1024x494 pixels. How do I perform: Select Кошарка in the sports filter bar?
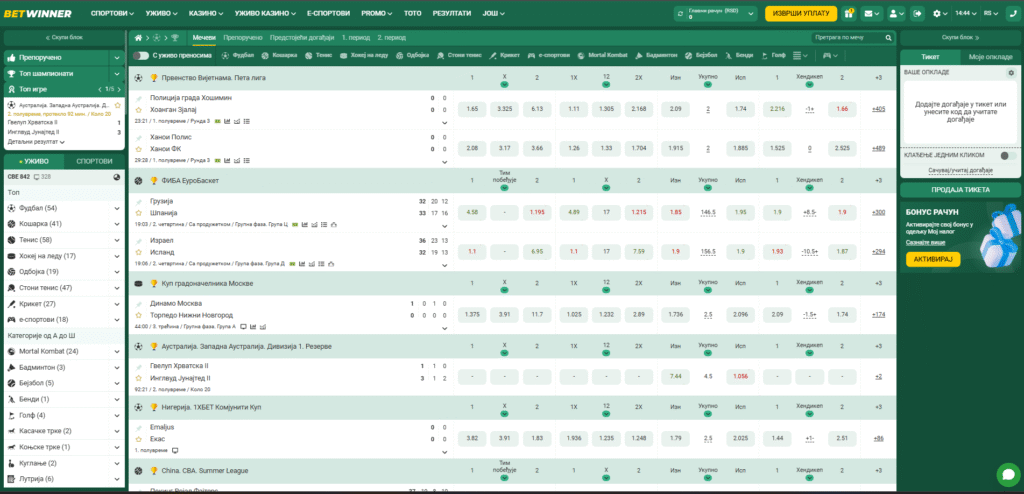(279, 56)
